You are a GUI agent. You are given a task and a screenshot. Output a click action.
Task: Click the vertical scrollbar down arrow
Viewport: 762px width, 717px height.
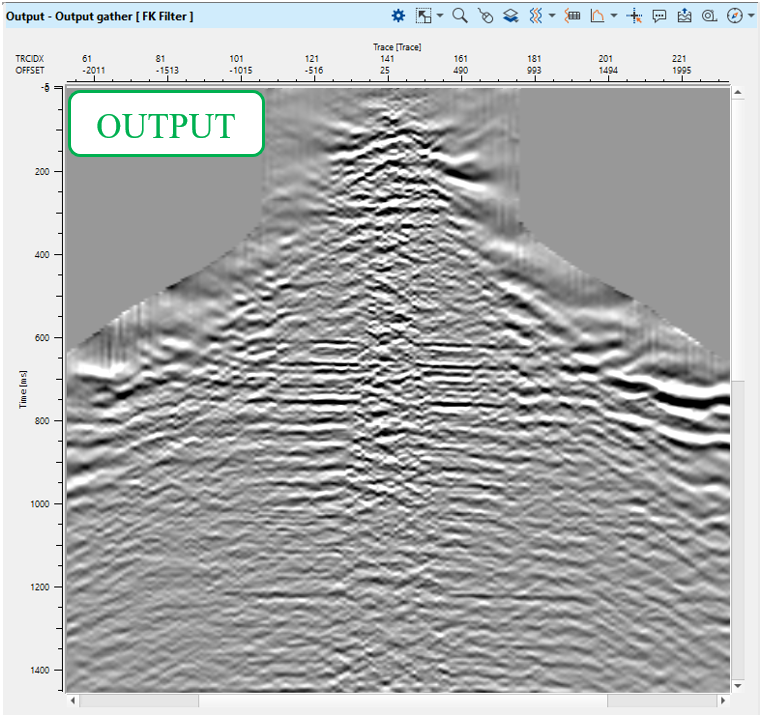[738, 685]
